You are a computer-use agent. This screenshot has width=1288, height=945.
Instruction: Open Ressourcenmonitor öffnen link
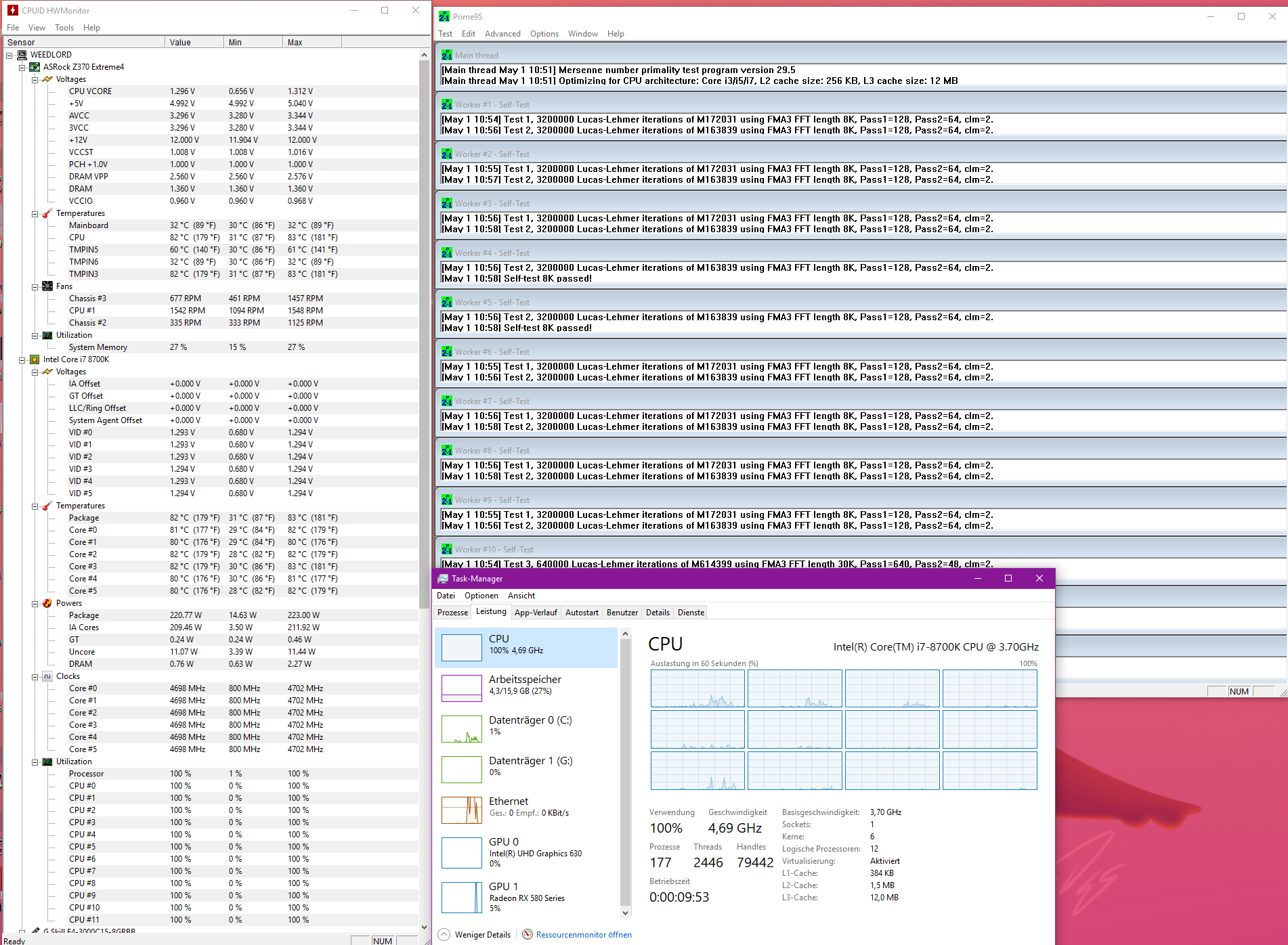(584, 935)
